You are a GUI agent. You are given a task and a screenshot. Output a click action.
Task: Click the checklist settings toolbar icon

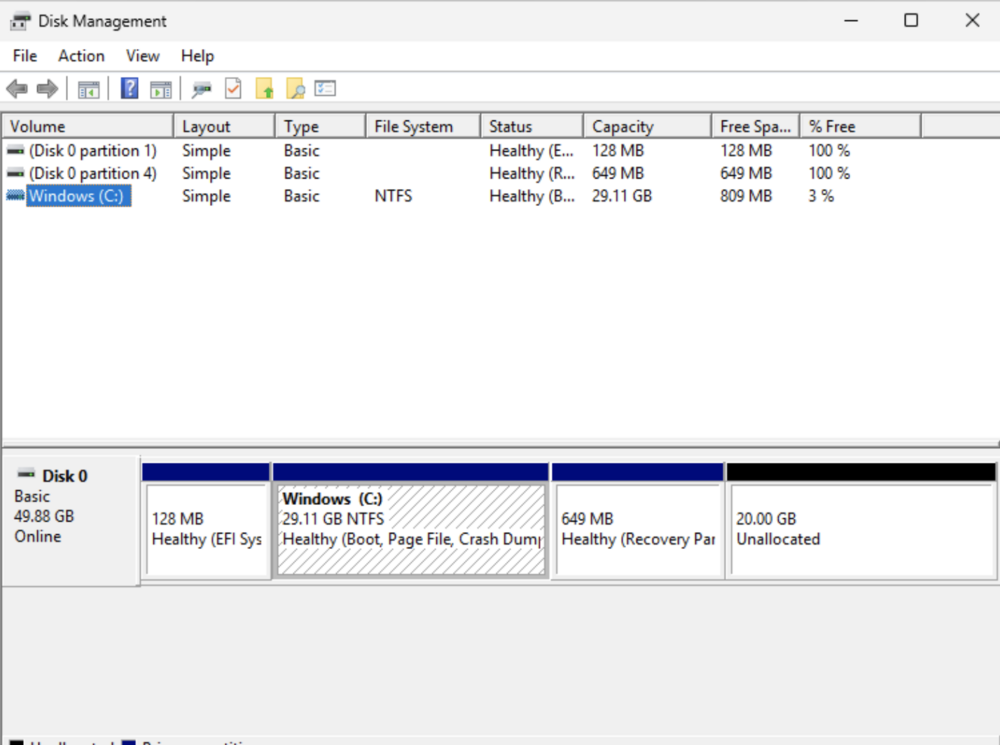pyautogui.click(x=325, y=88)
